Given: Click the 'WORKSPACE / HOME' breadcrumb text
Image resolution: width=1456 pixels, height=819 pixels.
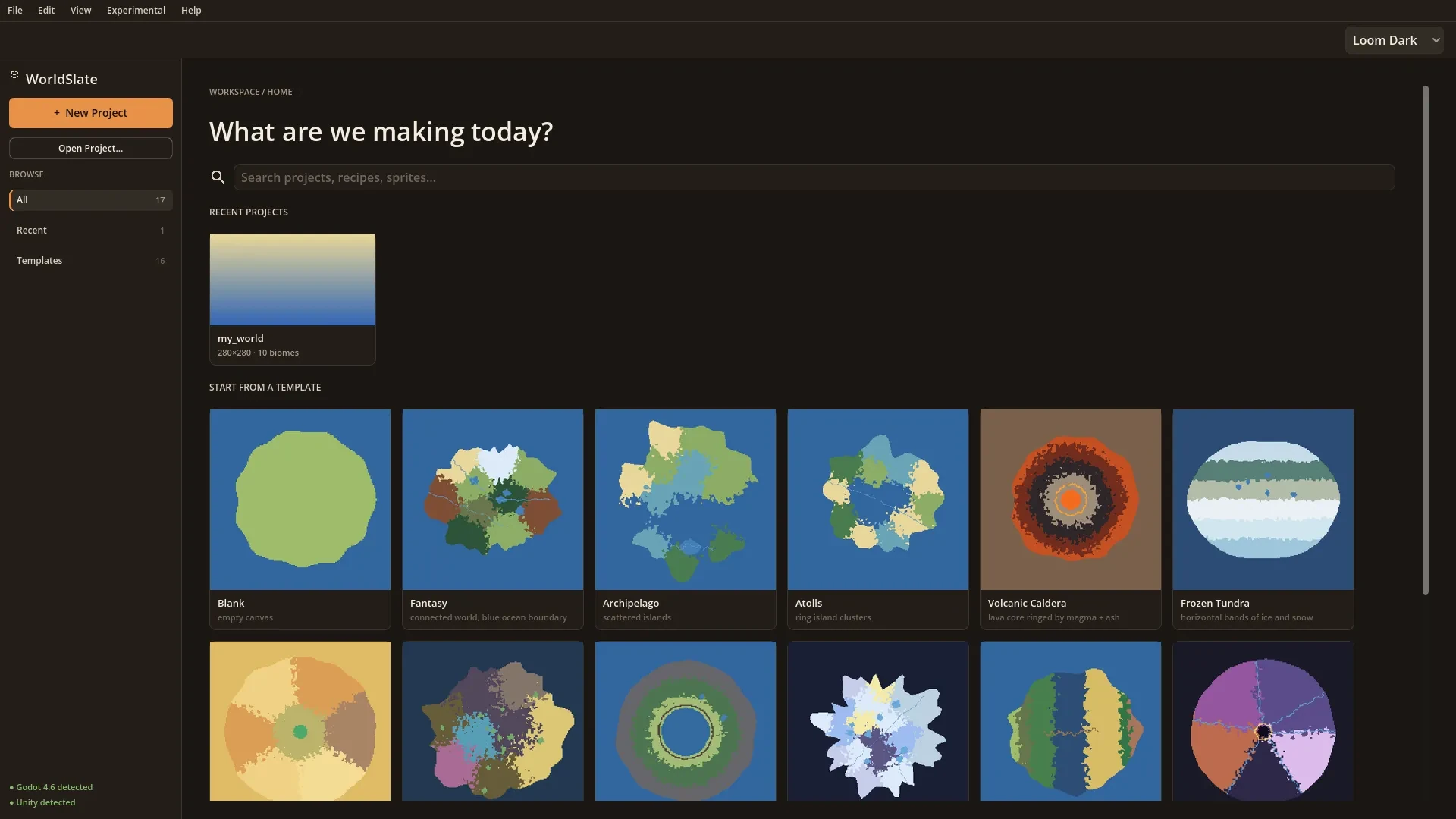Looking at the screenshot, I should pyautogui.click(x=251, y=92).
